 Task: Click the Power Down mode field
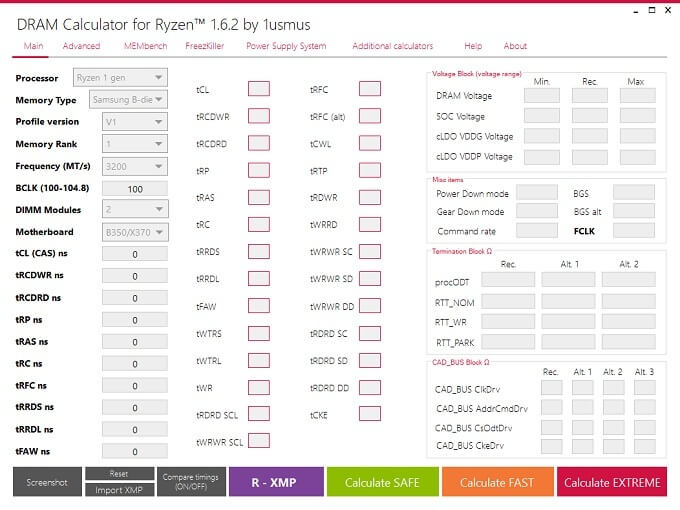pyautogui.click(x=537, y=193)
